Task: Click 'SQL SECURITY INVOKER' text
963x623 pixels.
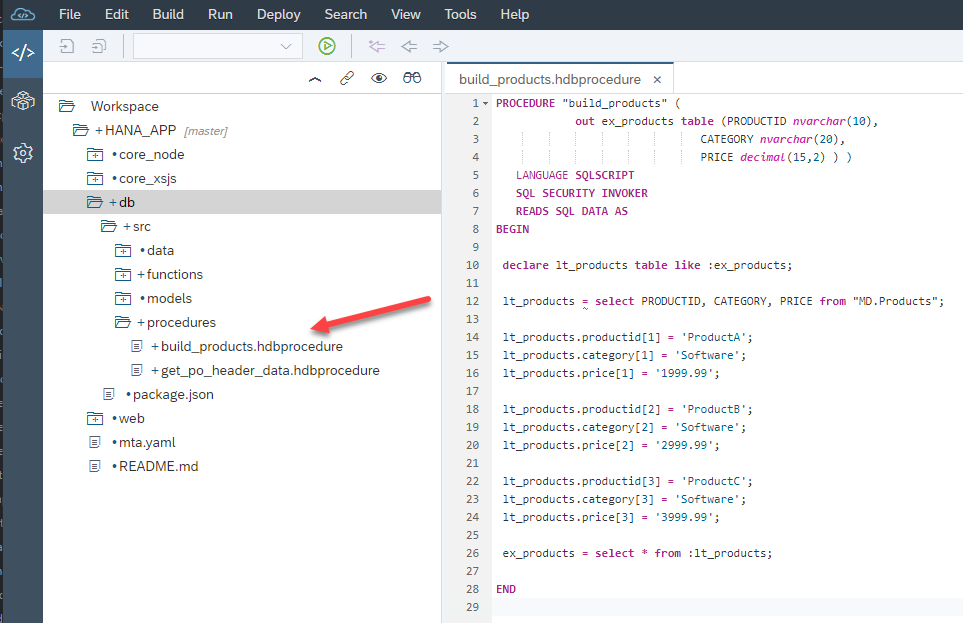Action: coord(582,193)
